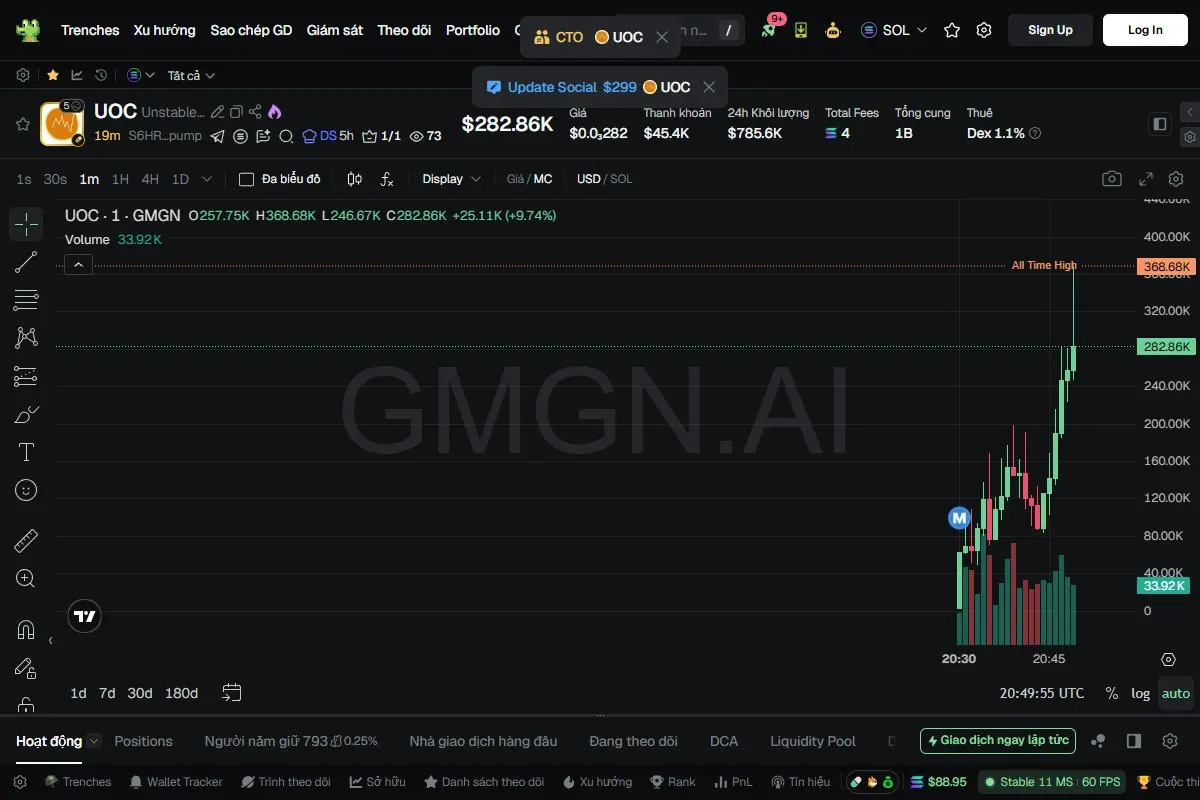
Task: Select the pattern drawing tool
Action: click(x=26, y=338)
